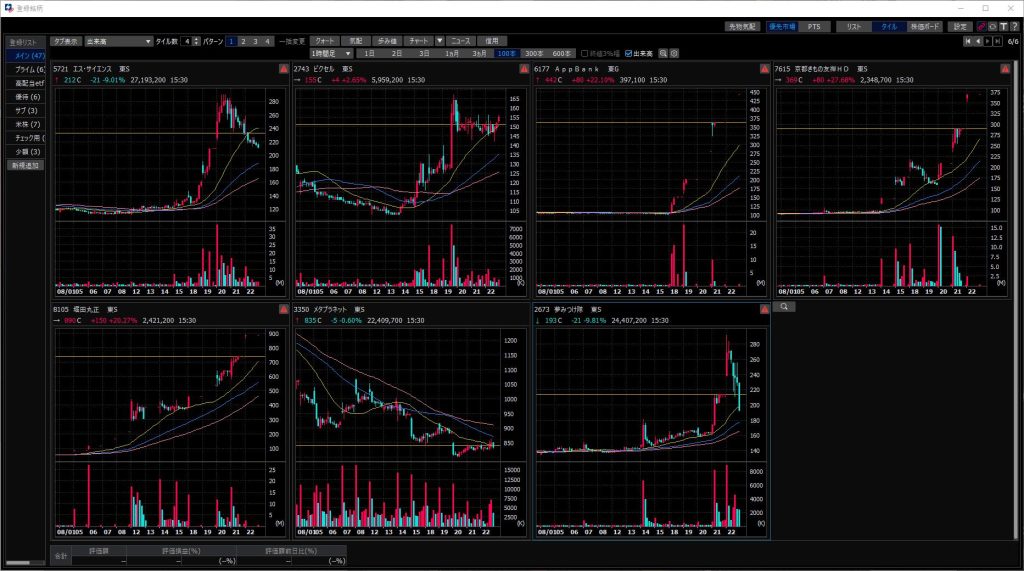Click the search magnifier button in the empty tile
Image resolution: width=1024 pixels, height=571 pixels.
click(785, 307)
